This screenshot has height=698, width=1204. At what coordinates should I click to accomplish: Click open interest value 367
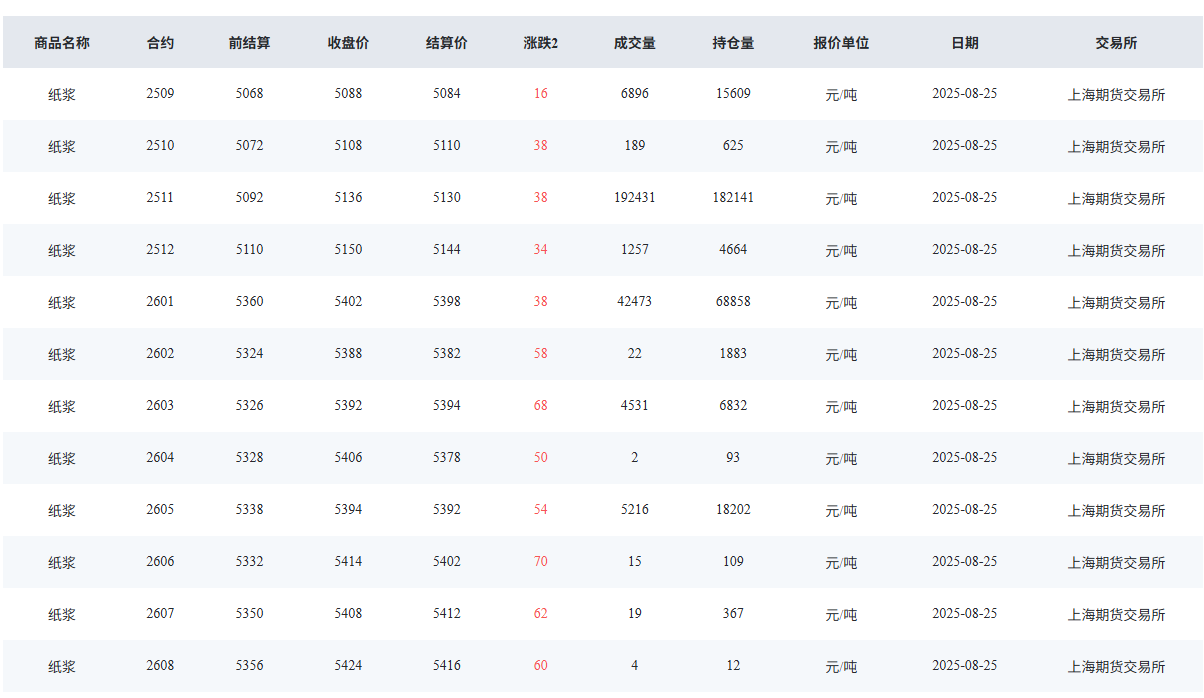coord(733,614)
